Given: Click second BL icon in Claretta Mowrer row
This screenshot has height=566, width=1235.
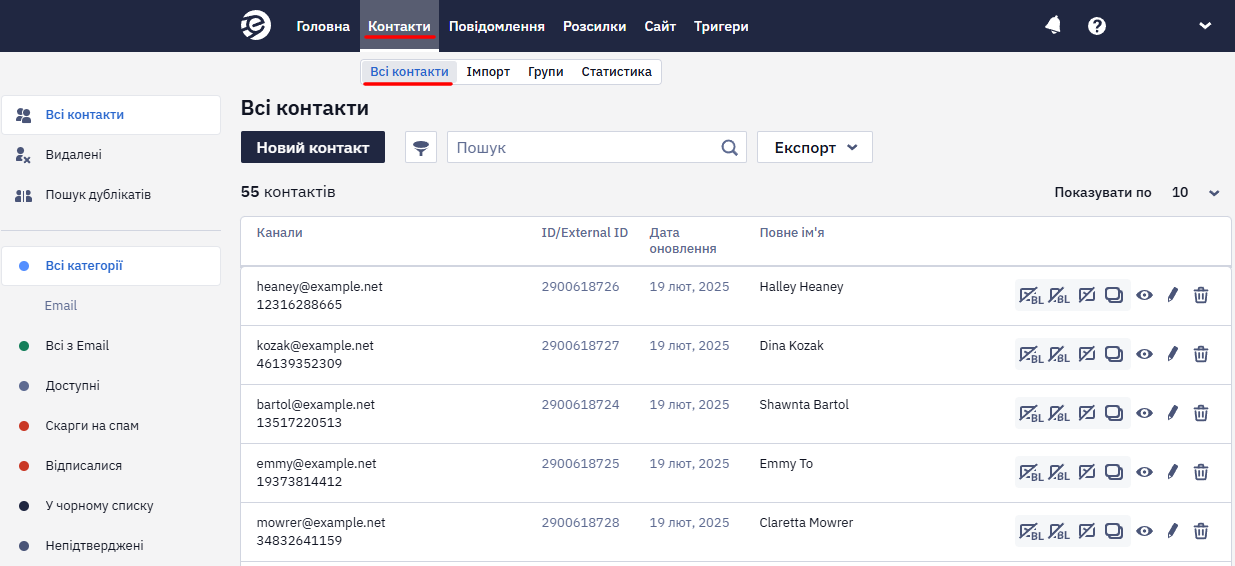Looking at the screenshot, I should tap(1059, 531).
